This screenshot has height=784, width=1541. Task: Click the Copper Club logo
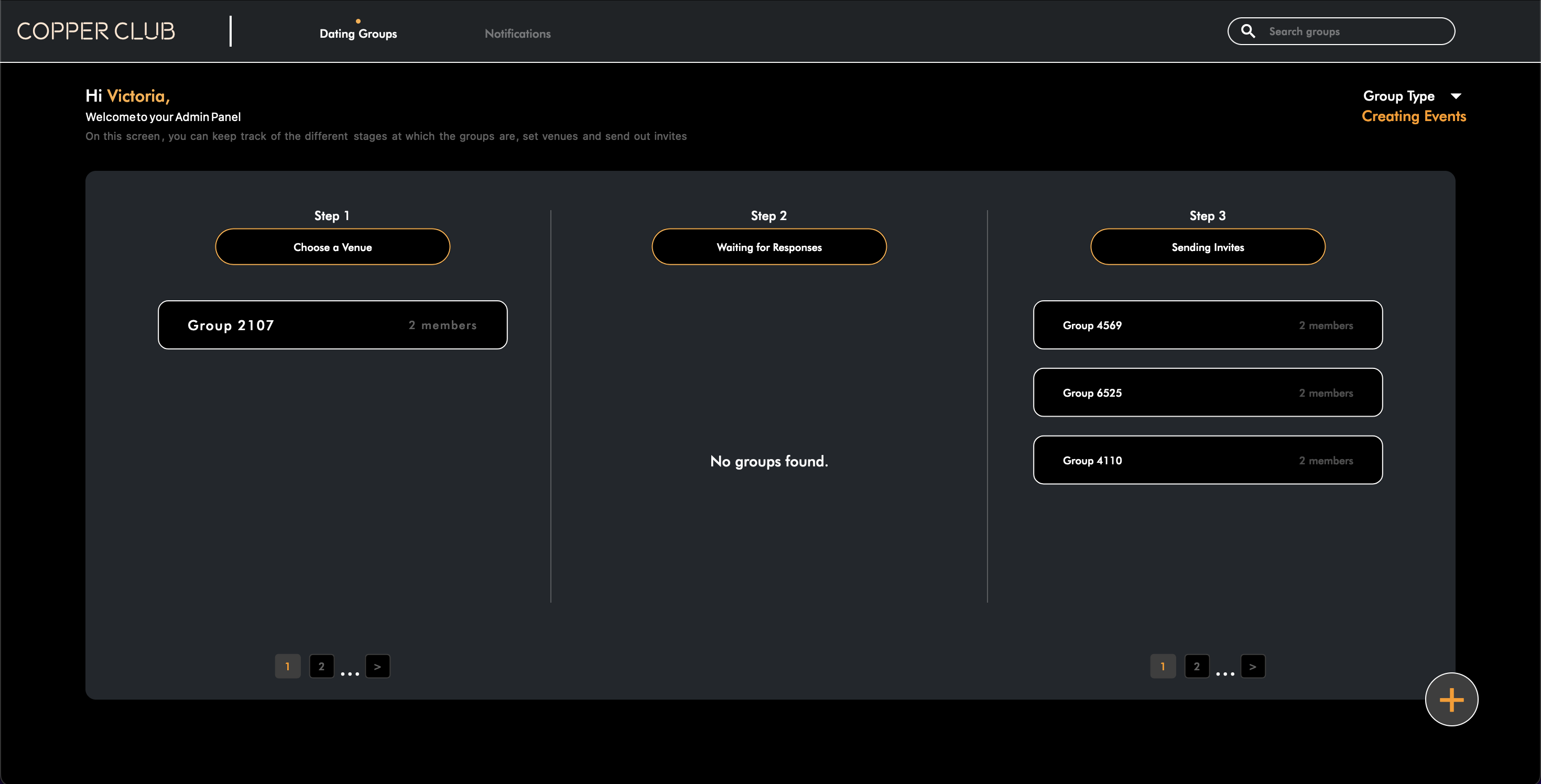96,30
